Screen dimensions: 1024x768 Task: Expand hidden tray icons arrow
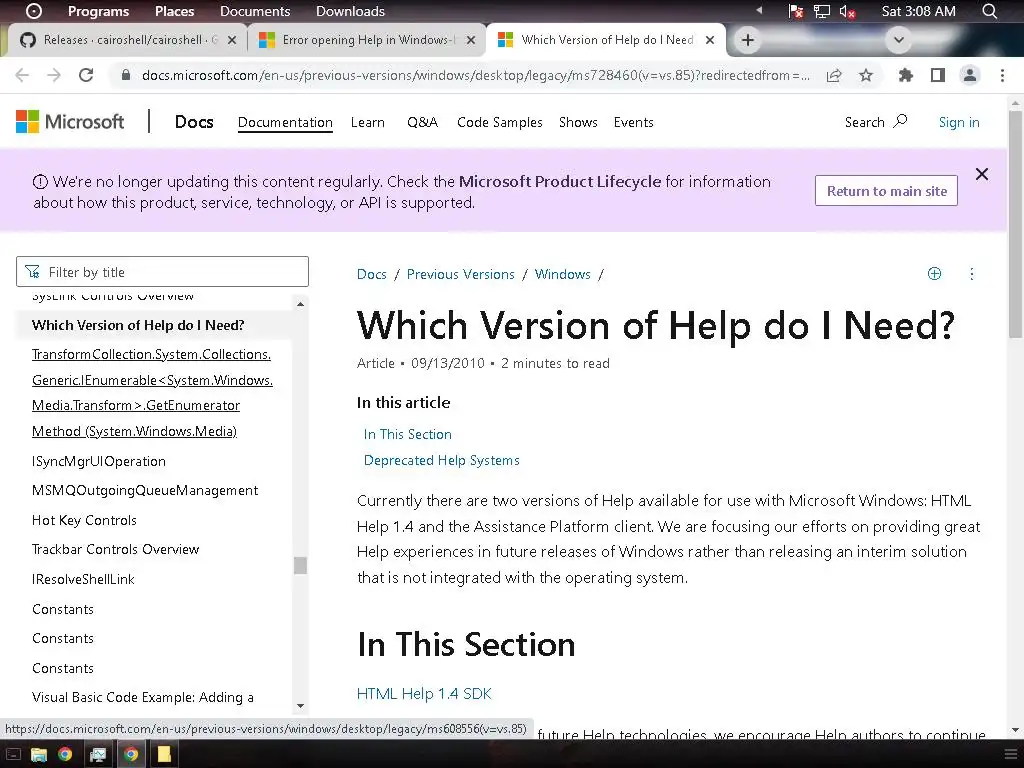coord(759,10)
